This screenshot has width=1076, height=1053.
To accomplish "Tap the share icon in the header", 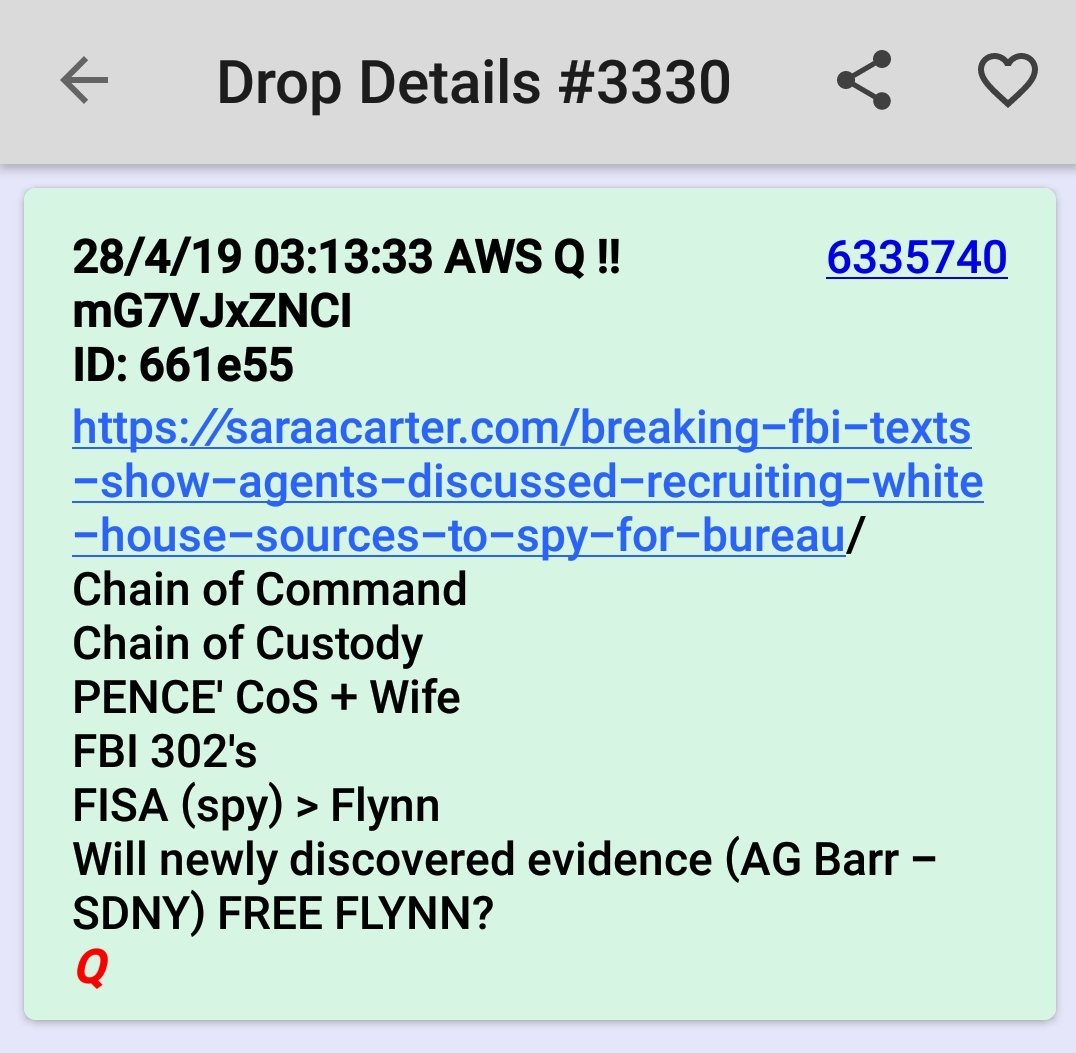I will (864, 80).
